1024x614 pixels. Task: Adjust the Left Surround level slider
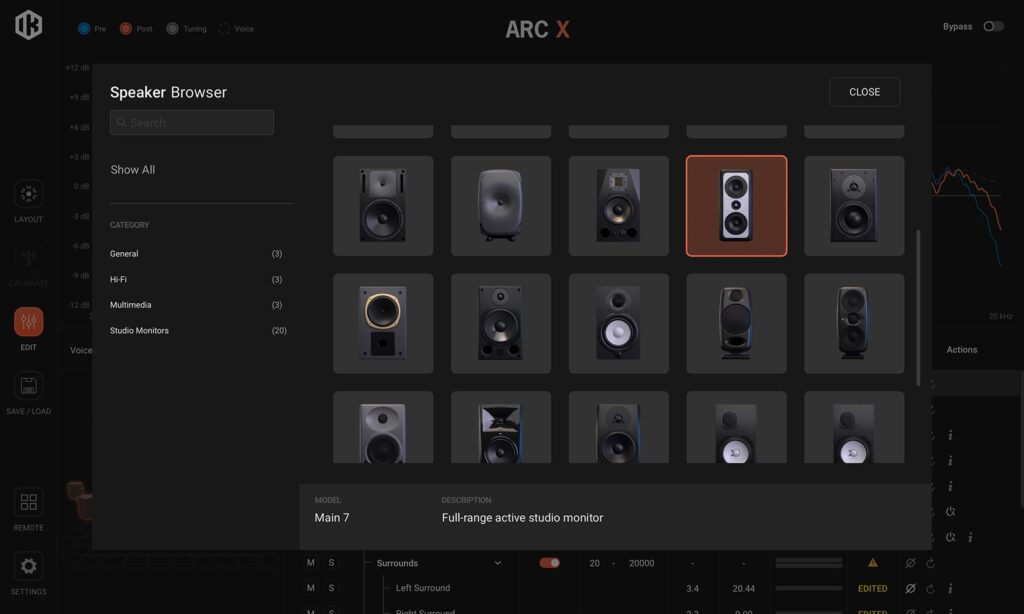pyautogui.click(x=808, y=588)
